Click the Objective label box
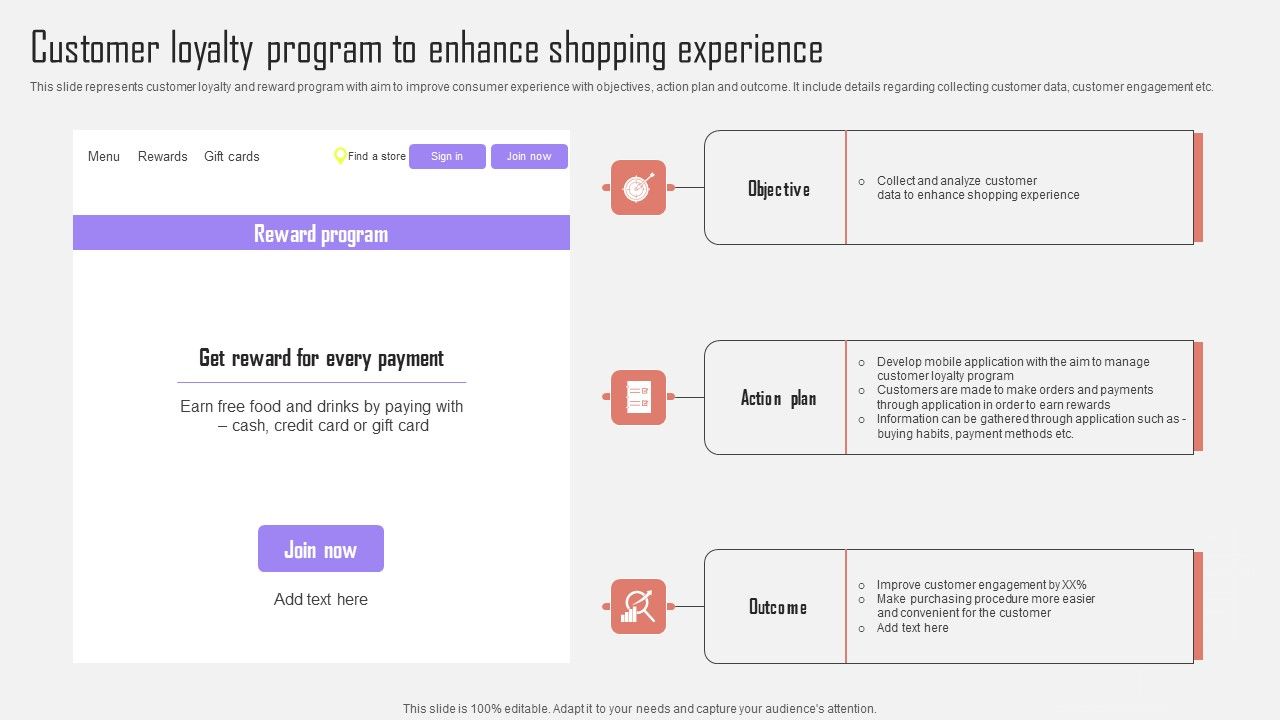This screenshot has height=720, width=1280. [778, 188]
